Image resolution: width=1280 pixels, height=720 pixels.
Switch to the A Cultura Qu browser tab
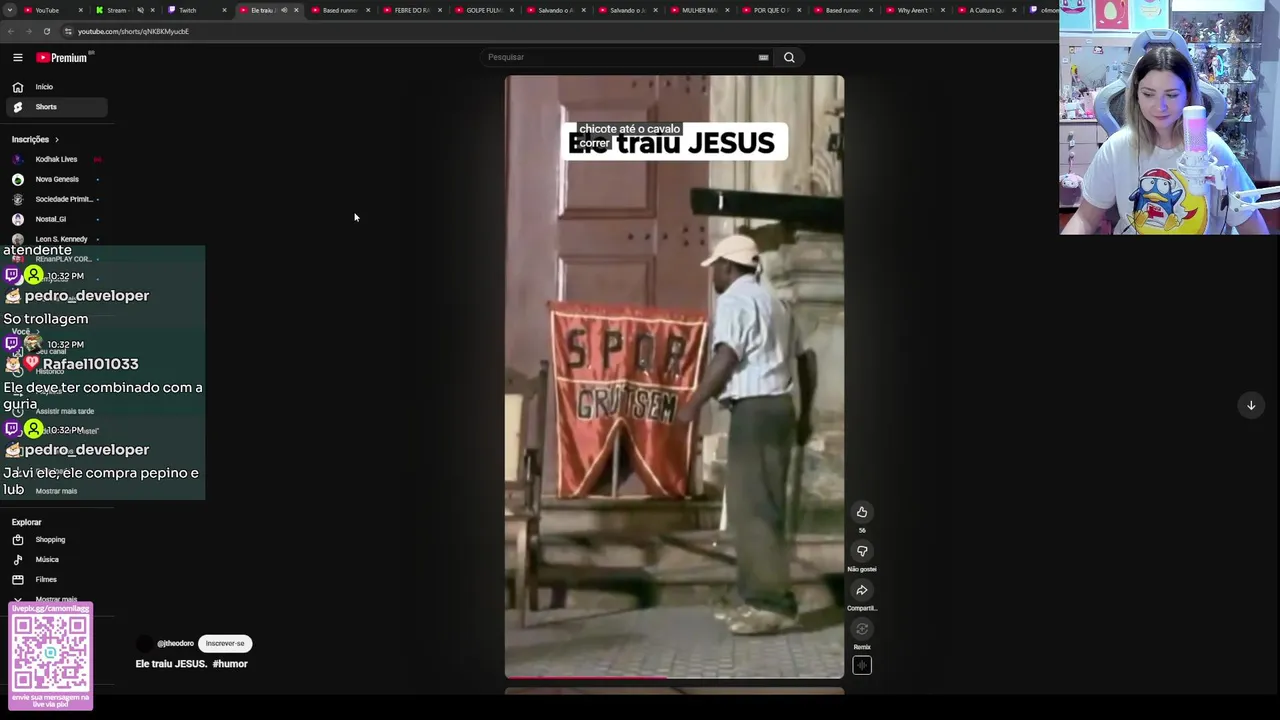point(986,10)
